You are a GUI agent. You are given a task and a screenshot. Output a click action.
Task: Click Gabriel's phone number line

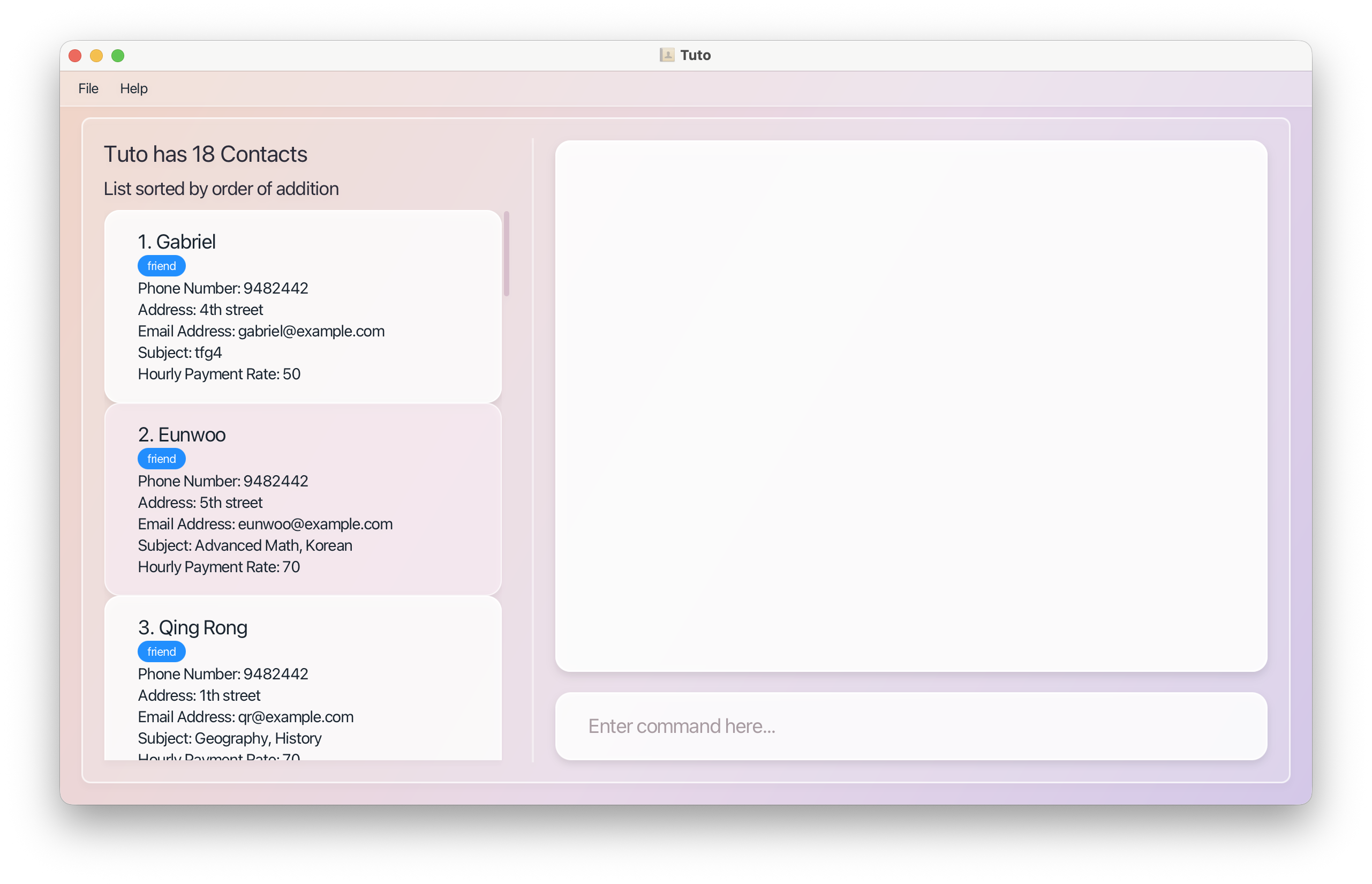(223, 288)
